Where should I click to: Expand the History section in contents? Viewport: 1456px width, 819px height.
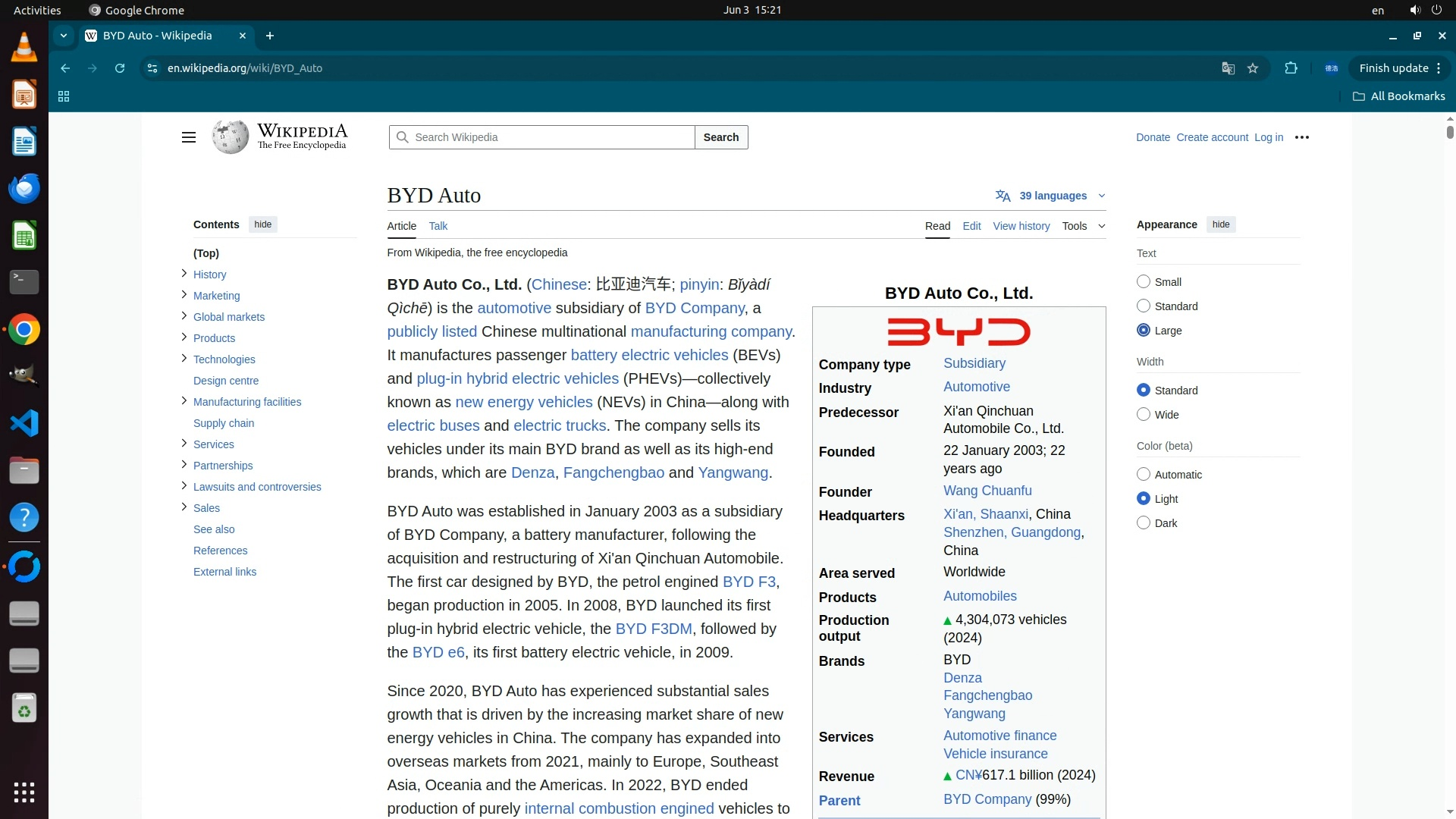pyautogui.click(x=184, y=274)
